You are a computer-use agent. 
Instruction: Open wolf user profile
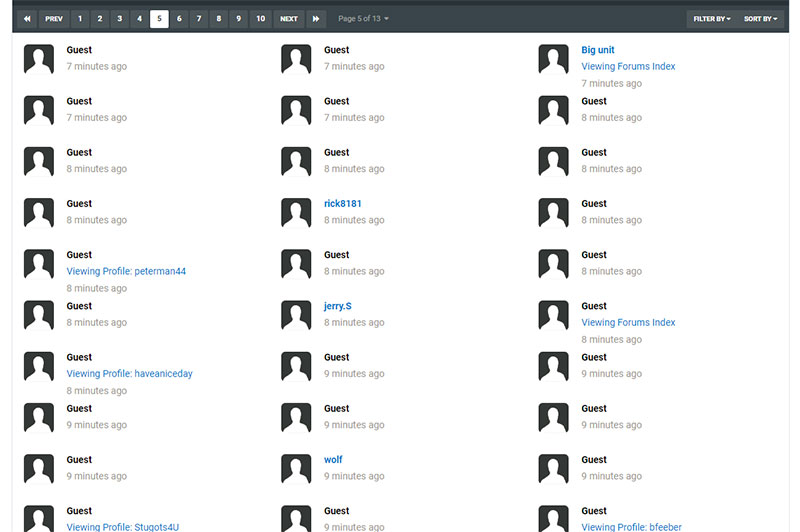point(333,460)
